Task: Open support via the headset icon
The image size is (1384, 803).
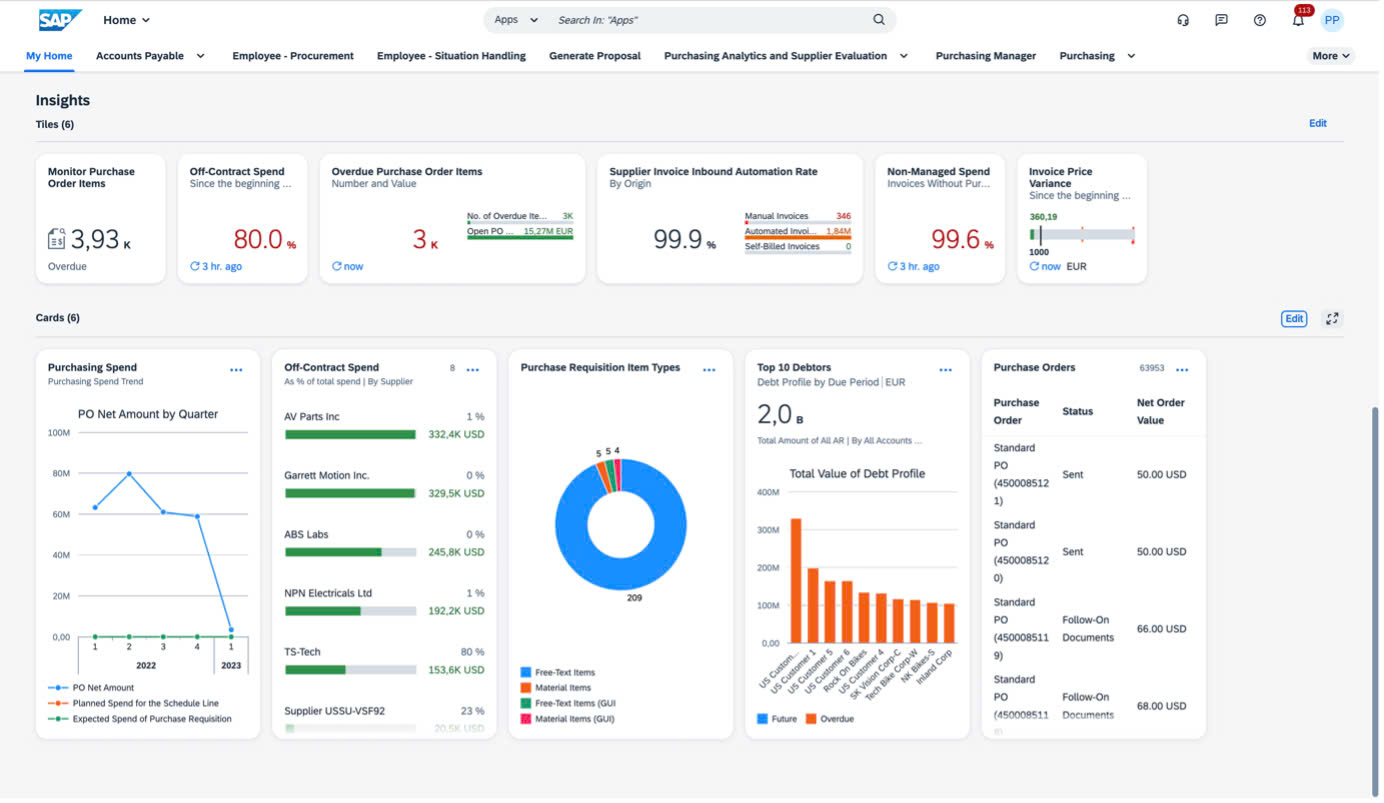Action: coord(1183,19)
